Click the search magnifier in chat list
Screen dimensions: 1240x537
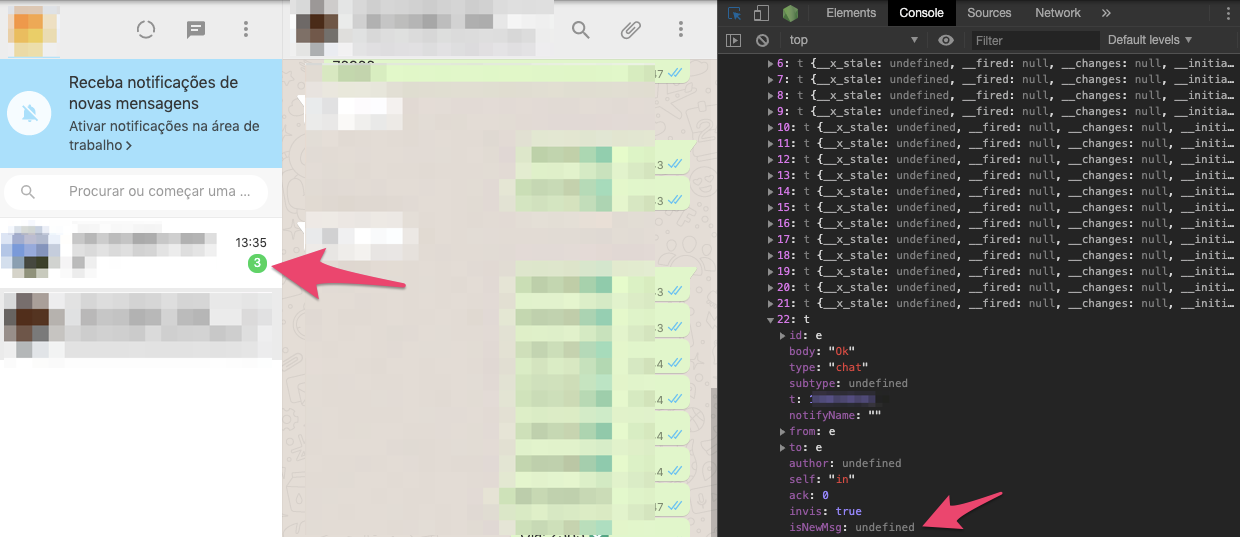tap(28, 192)
